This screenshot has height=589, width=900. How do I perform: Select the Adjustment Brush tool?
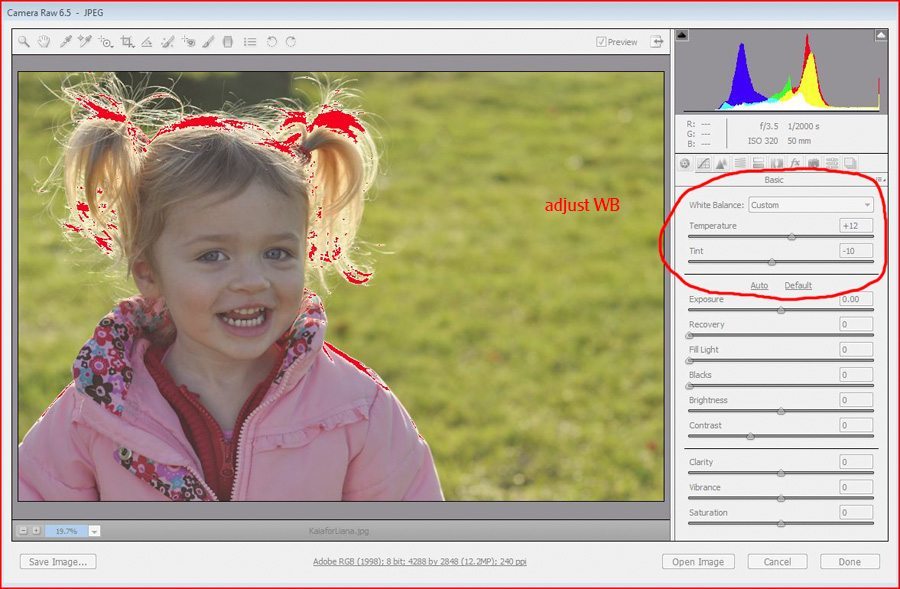[x=208, y=42]
